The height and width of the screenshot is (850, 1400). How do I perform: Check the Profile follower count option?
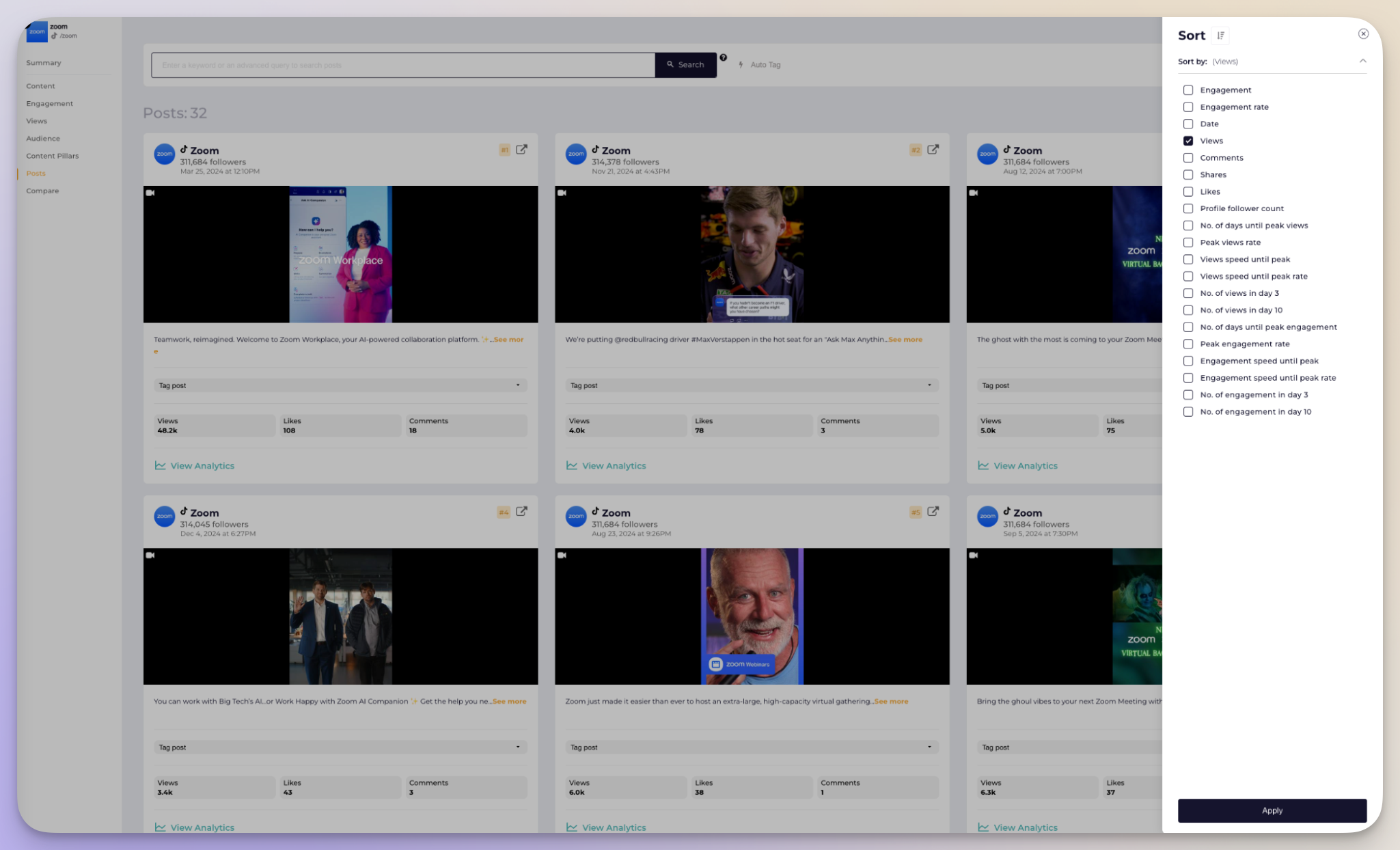pyautogui.click(x=1188, y=208)
